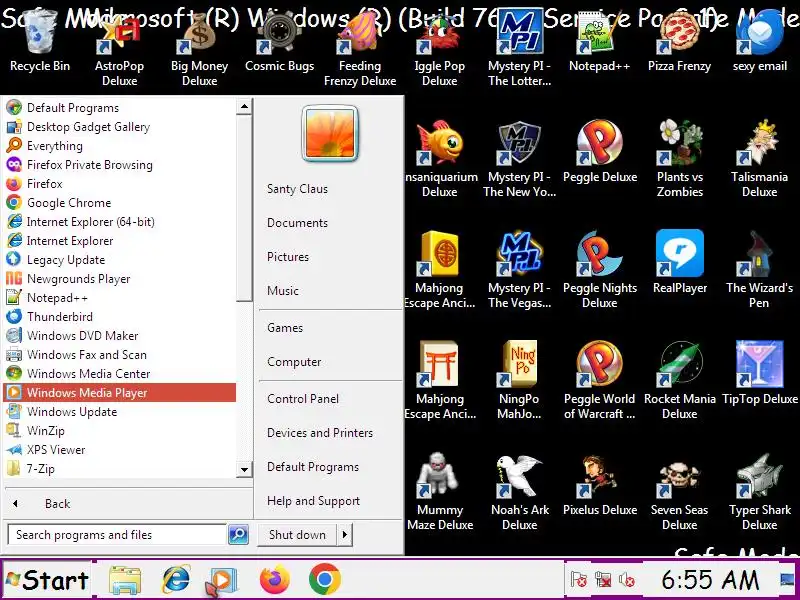Image resolution: width=800 pixels, height=600 pixels.
Task: Click the Shut down button
Action: (297, 535)
